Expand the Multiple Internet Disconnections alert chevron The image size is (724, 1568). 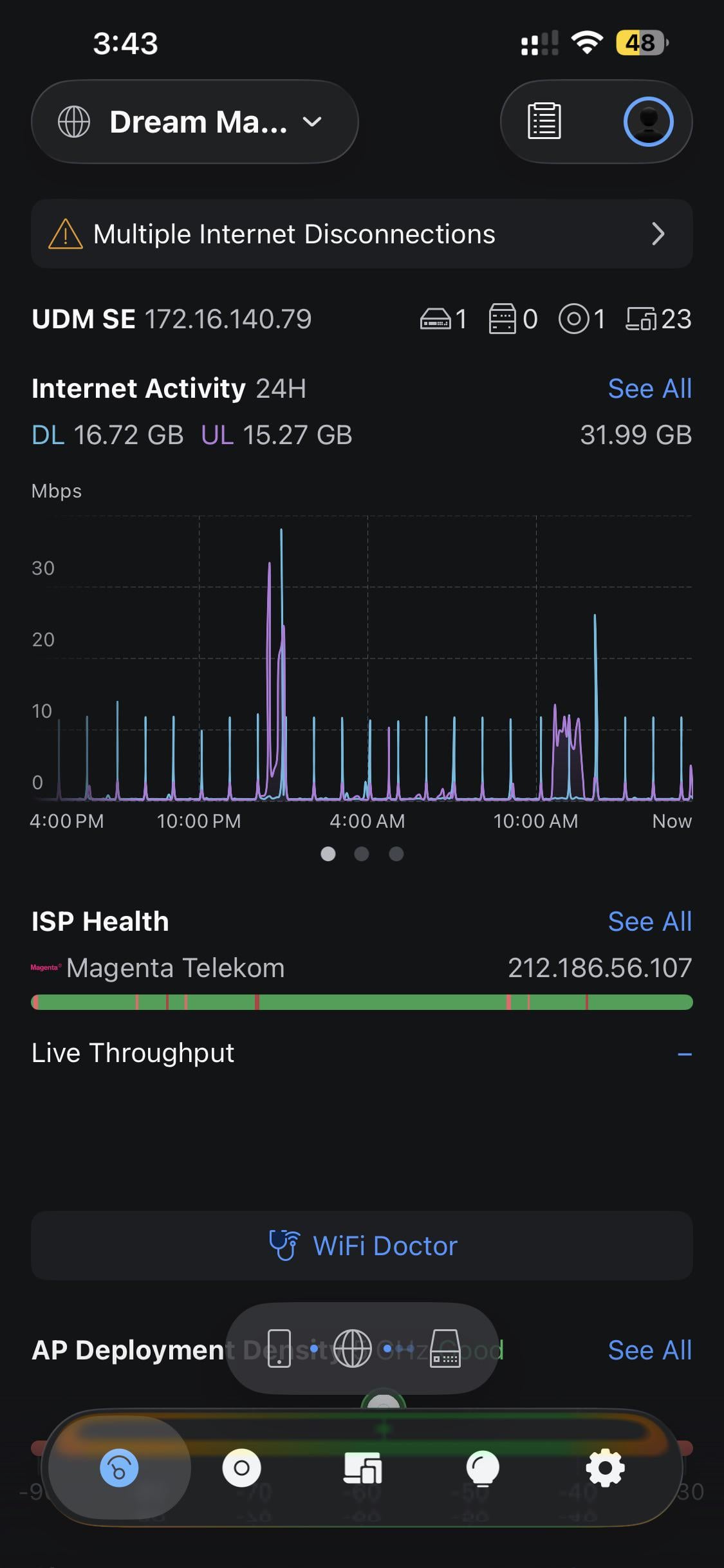tap(657, 234)
